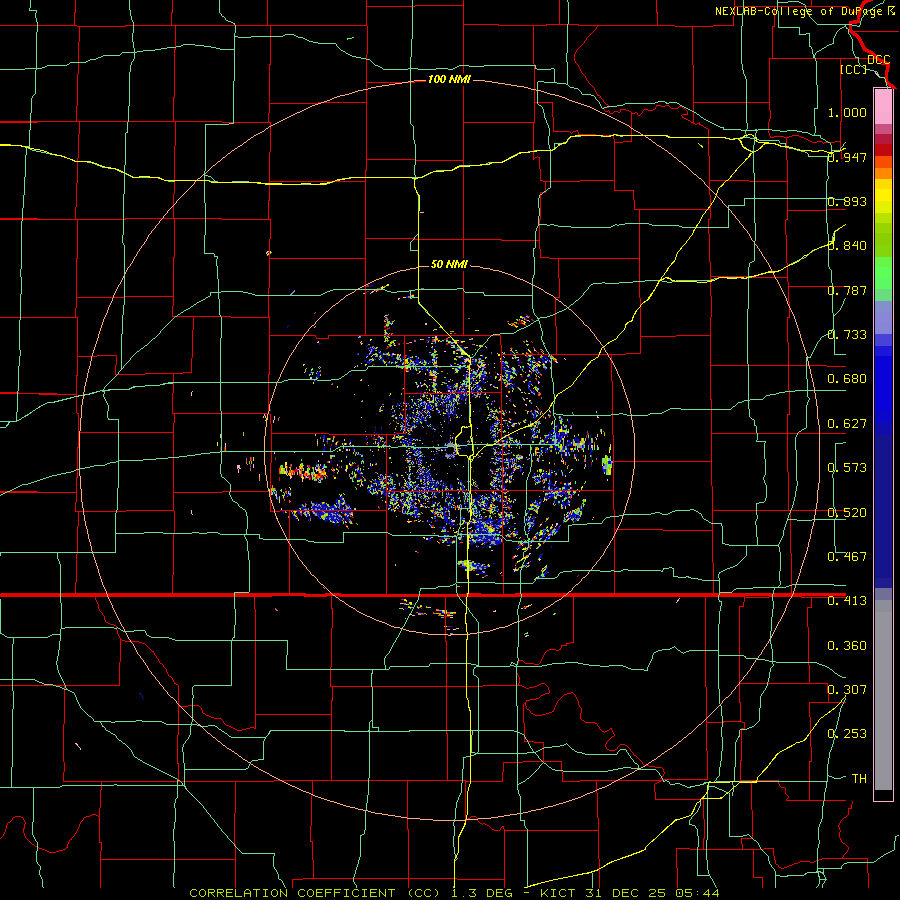Click the 1.000 legend value
The height and width of the screenshot is (900, 900).
[x=847, y=112]
